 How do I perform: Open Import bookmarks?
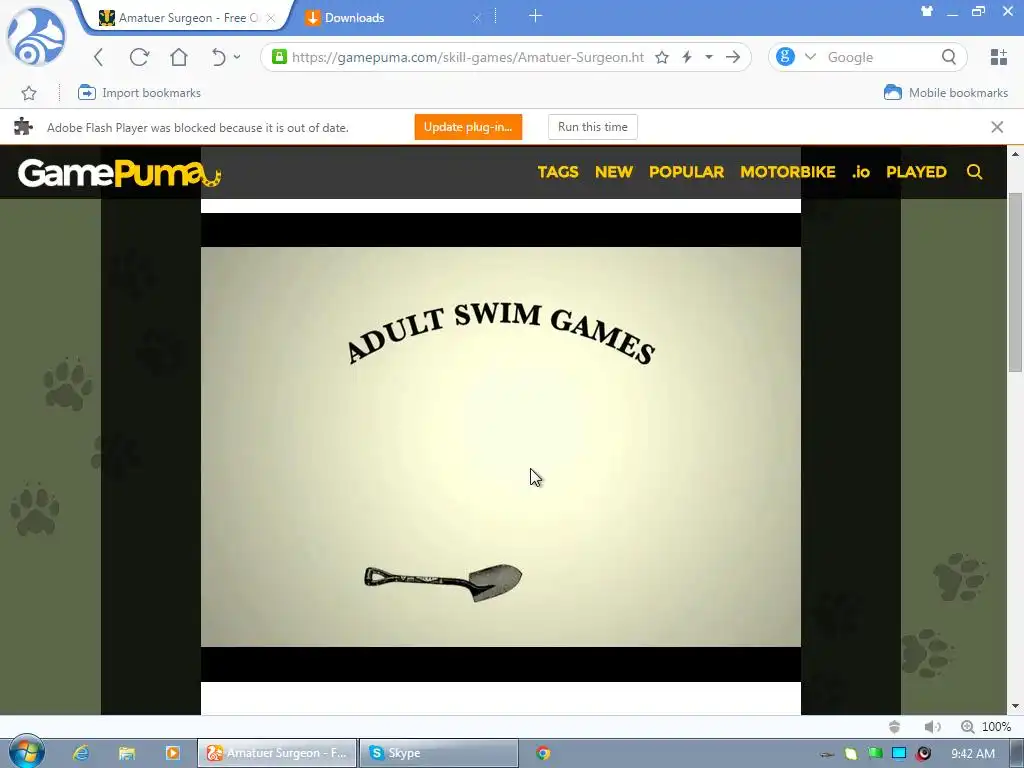(139, 93)
